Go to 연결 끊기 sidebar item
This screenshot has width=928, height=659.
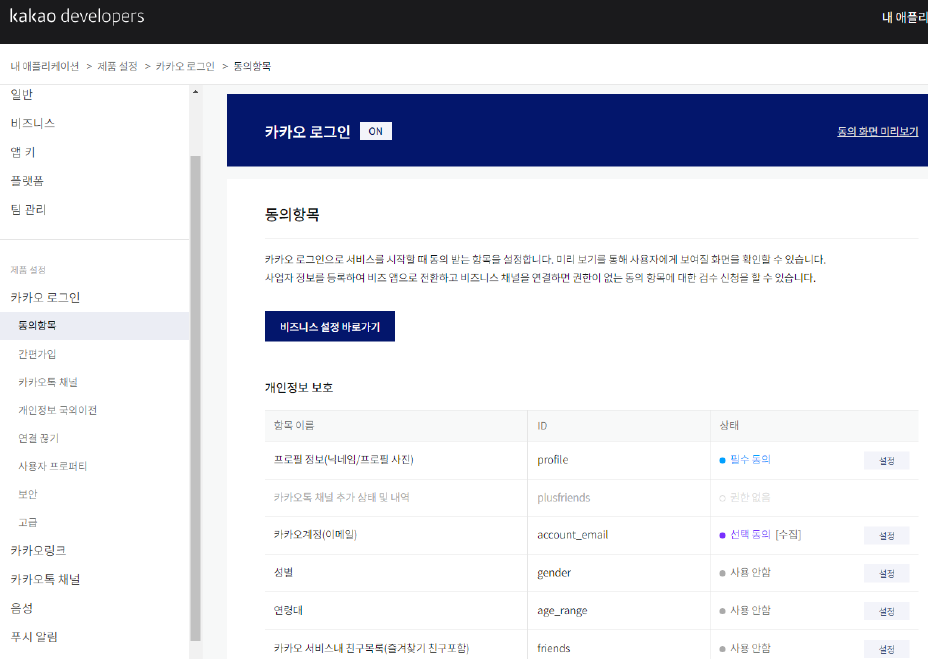pos(38,438)
